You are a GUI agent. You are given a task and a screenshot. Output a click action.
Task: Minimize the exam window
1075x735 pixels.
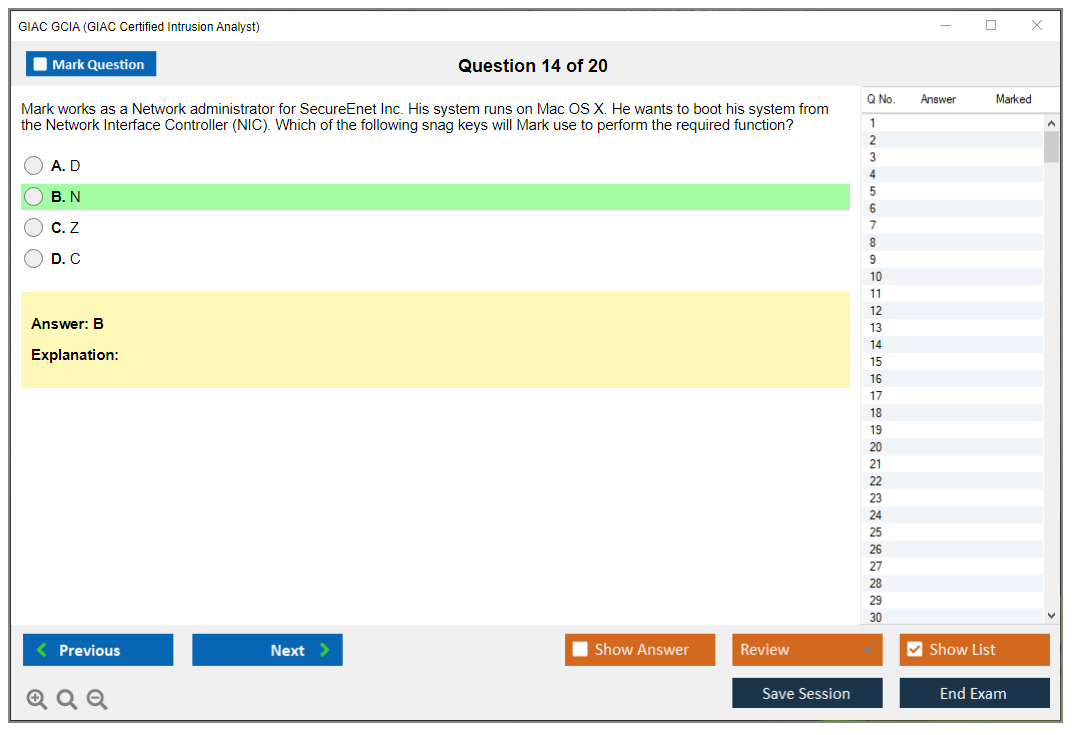pyautogui.click(x=946, y=26)
